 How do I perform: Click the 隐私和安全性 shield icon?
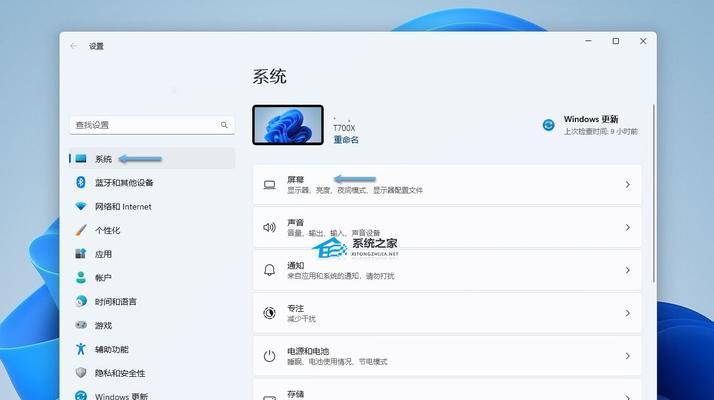(81, 373)
